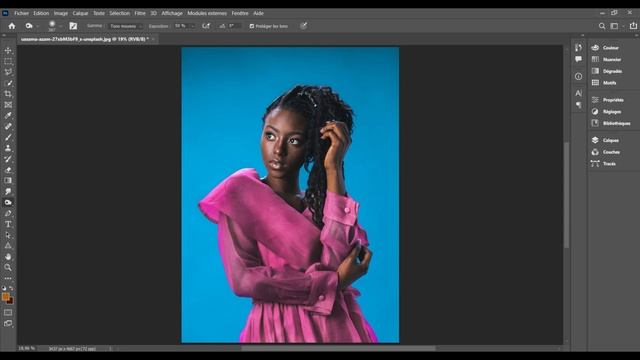
Task: Click the dark background color swatch
Action: point(11,302)
